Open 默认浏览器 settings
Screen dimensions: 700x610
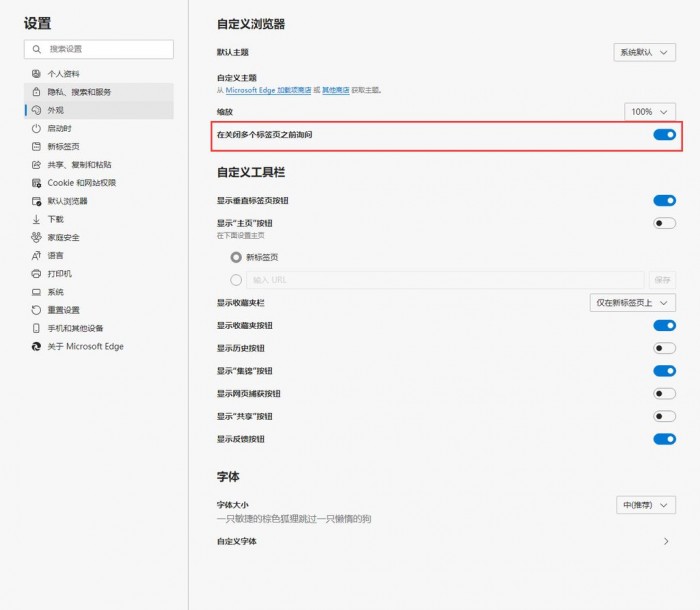coord(99,201)
